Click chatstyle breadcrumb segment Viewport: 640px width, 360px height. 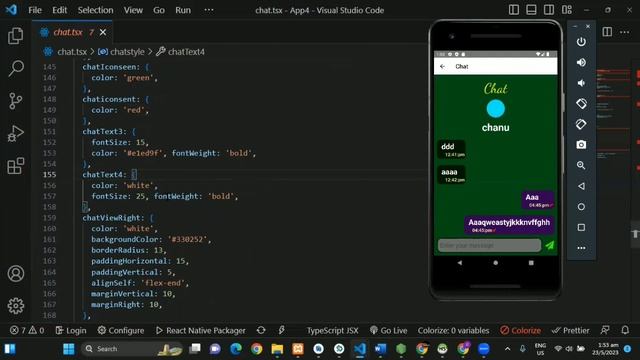(x=127, y=52)
